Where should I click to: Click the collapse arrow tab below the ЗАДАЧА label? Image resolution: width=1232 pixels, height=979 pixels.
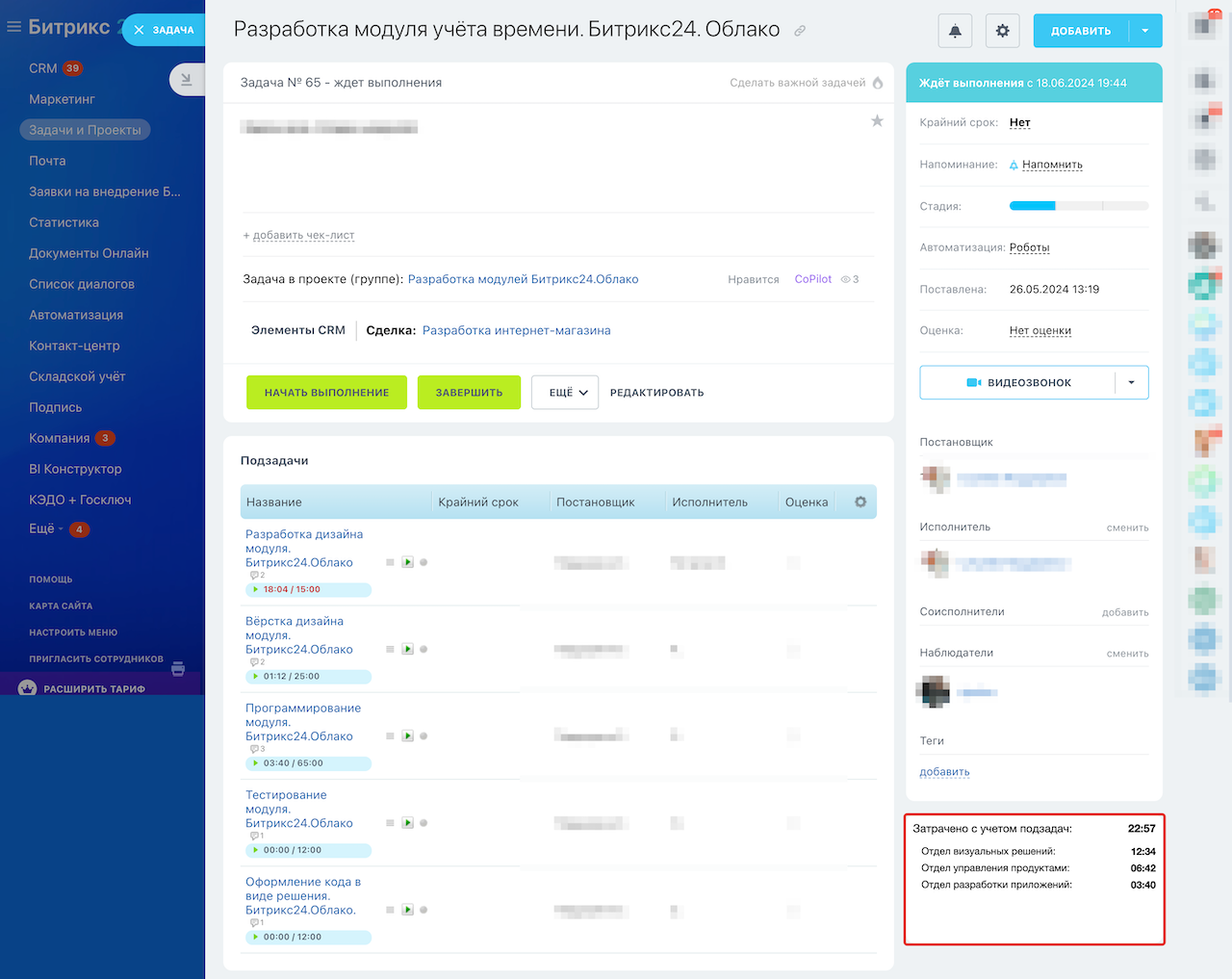187,80
